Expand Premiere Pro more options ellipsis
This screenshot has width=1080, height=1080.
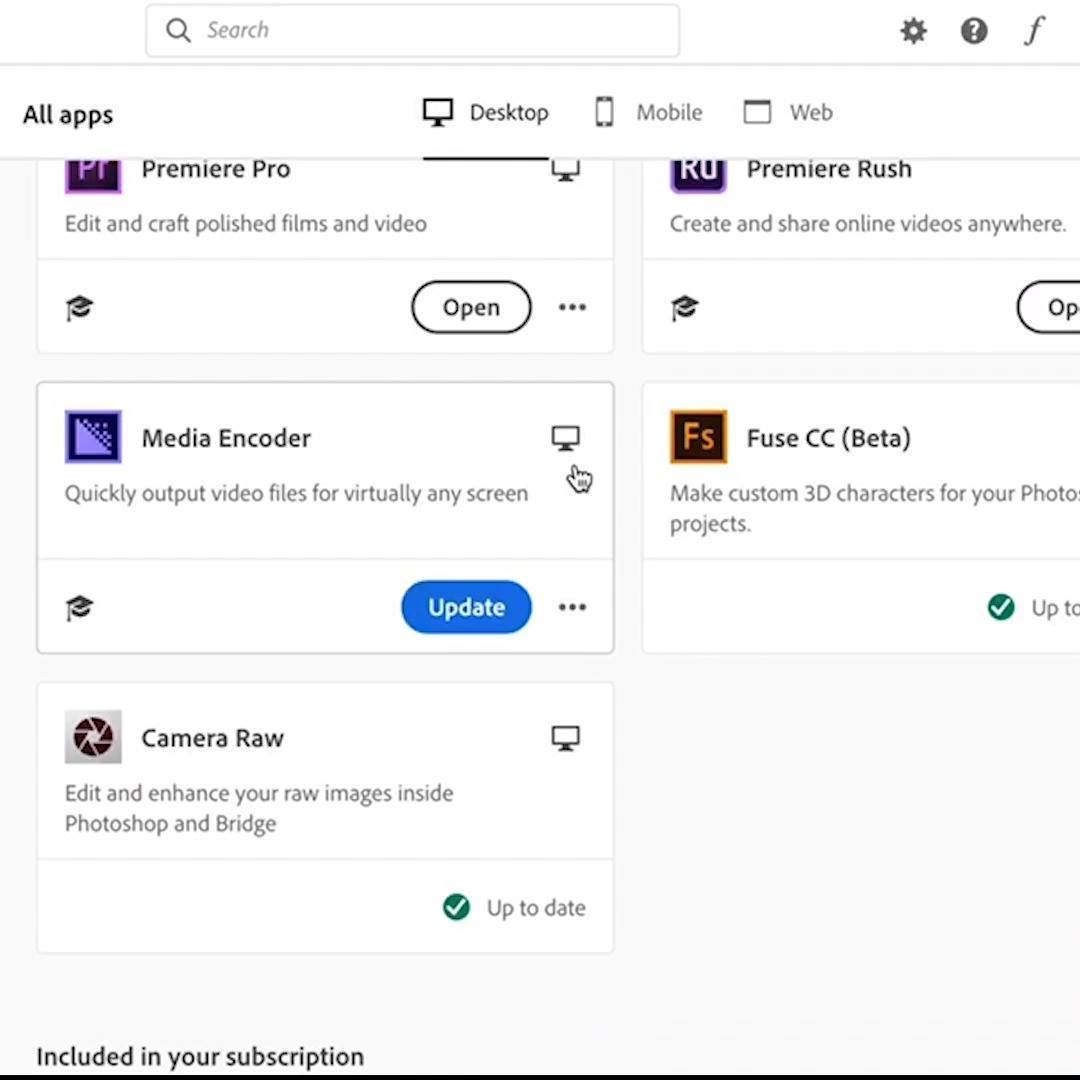click(572, 307)
